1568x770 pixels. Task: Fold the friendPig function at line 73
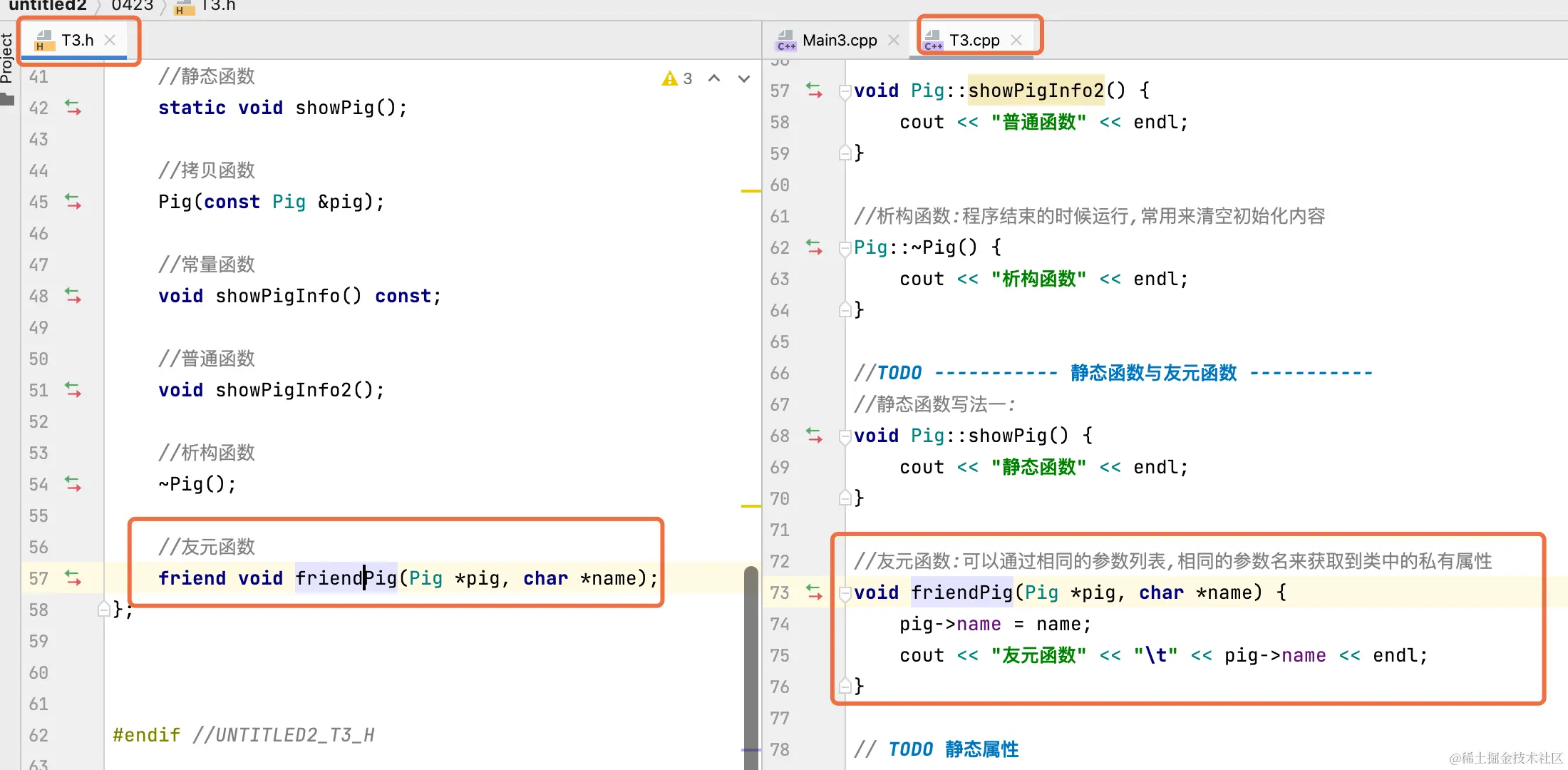pos(845,593)
